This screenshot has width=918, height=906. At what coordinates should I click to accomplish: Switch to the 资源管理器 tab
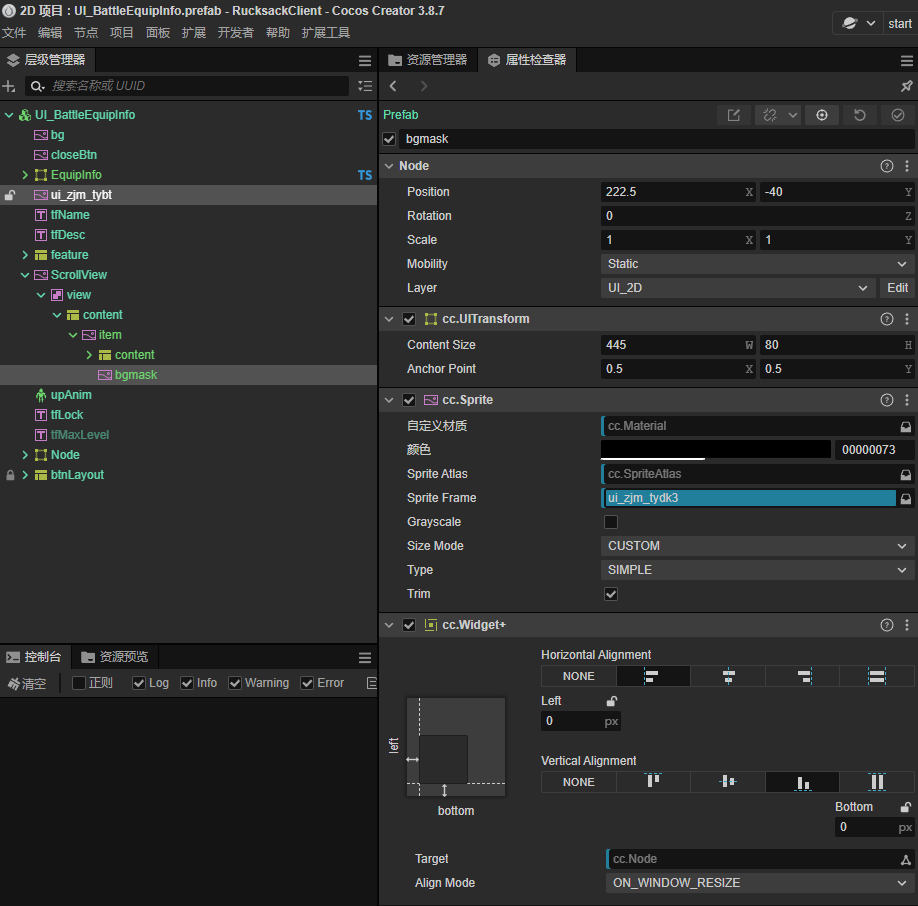pos(427,60)
